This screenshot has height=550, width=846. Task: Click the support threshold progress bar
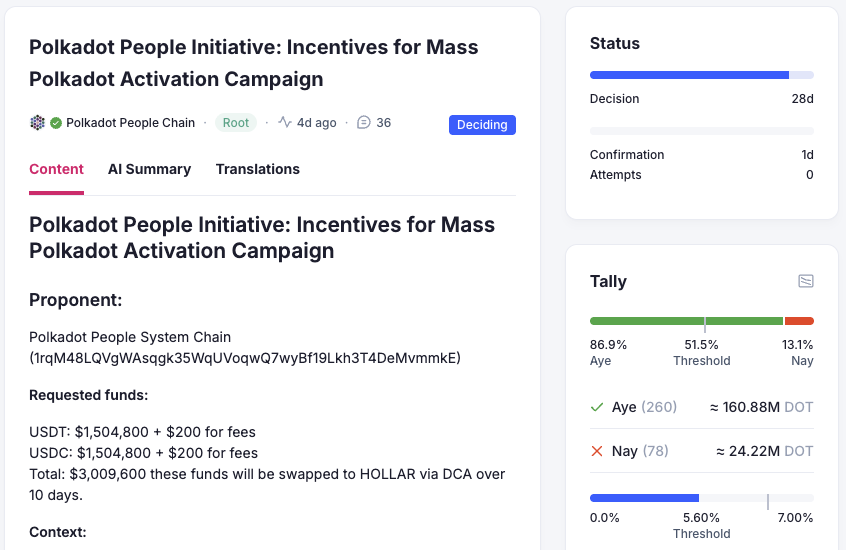pyautogui.click(x=701, y=497)
